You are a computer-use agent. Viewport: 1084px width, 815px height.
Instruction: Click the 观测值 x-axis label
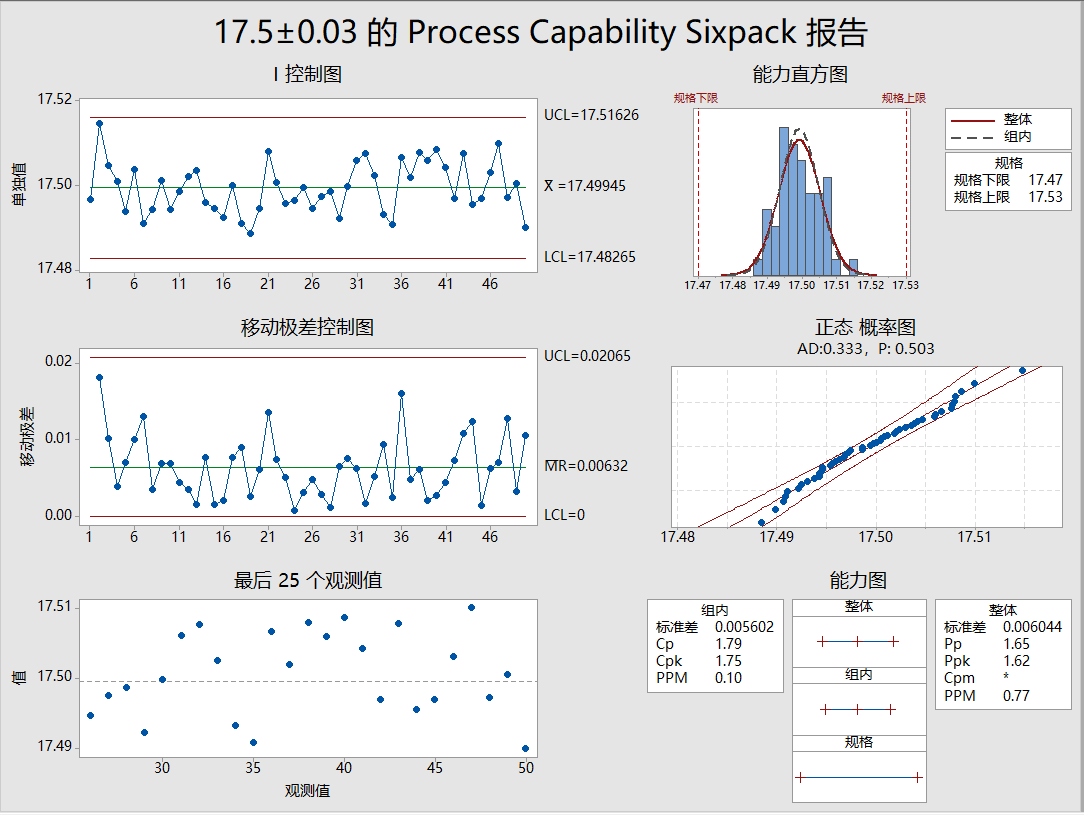[x=307, y=791]
